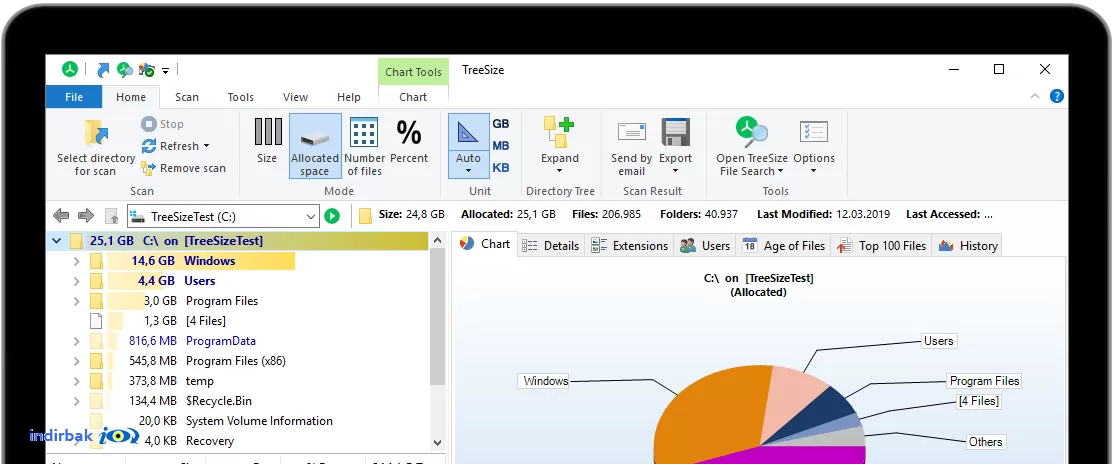
Task: Expand the $Recycle.Bin folder node
Action: coord(77,401)
